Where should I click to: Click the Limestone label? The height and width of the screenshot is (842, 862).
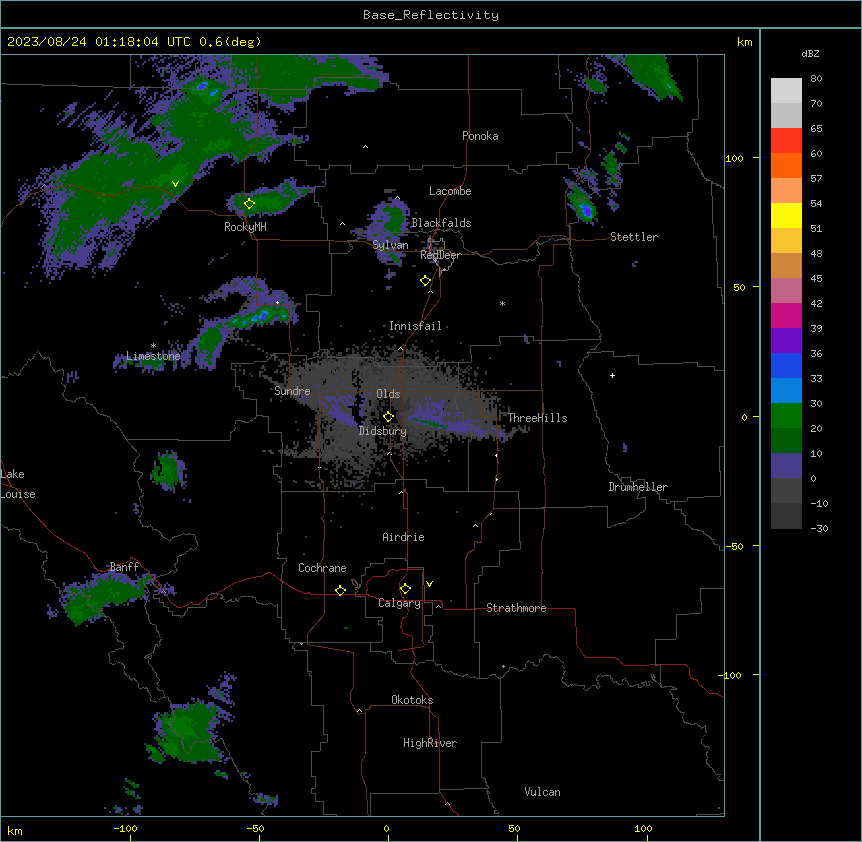point(153,356)
